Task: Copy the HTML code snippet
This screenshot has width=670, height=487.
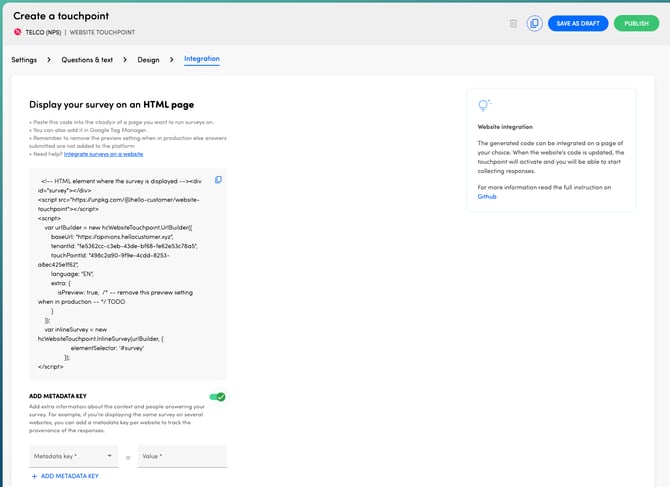Action: (x=218, y=180)
